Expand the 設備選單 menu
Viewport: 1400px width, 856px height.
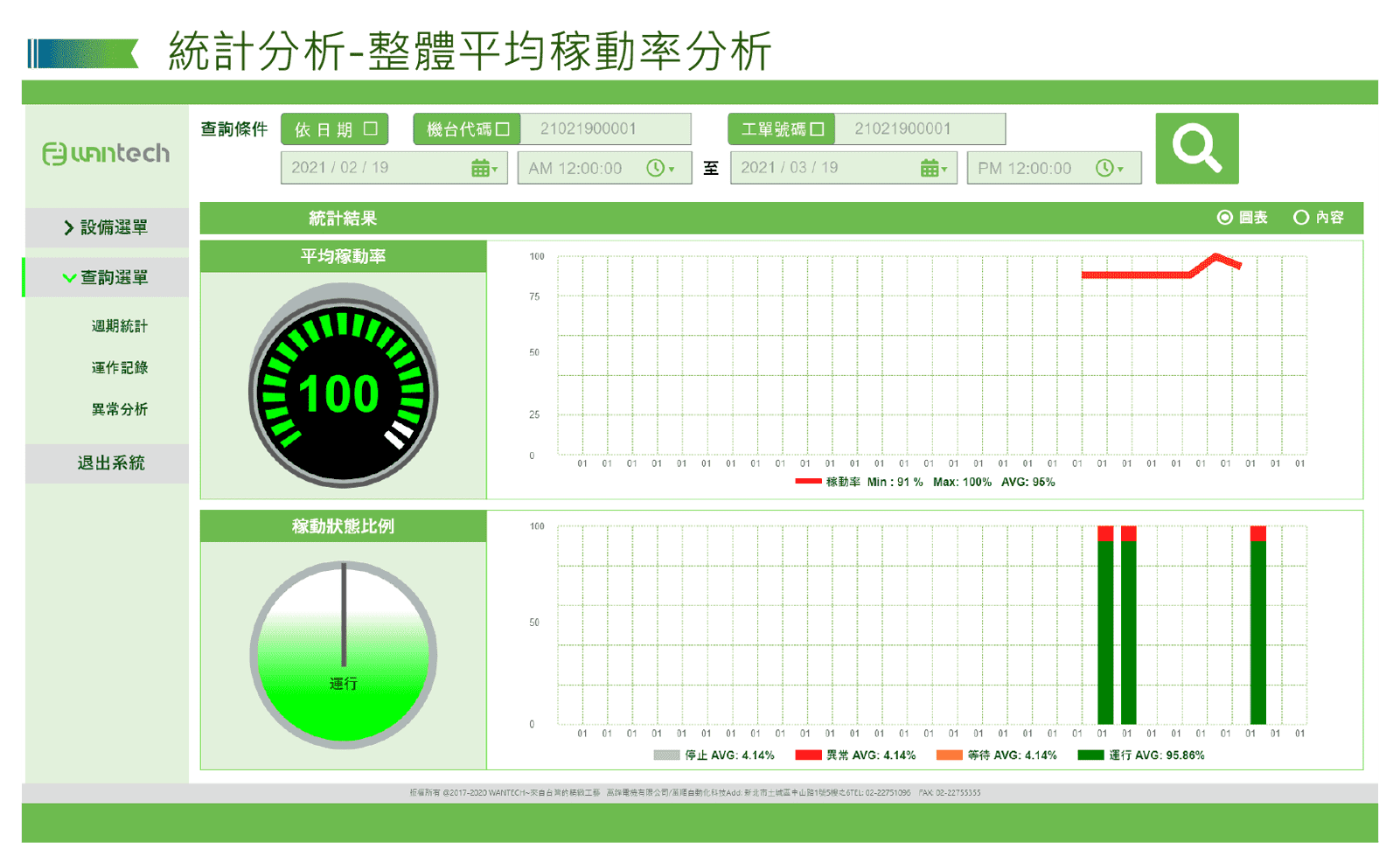tap(107, 227)
